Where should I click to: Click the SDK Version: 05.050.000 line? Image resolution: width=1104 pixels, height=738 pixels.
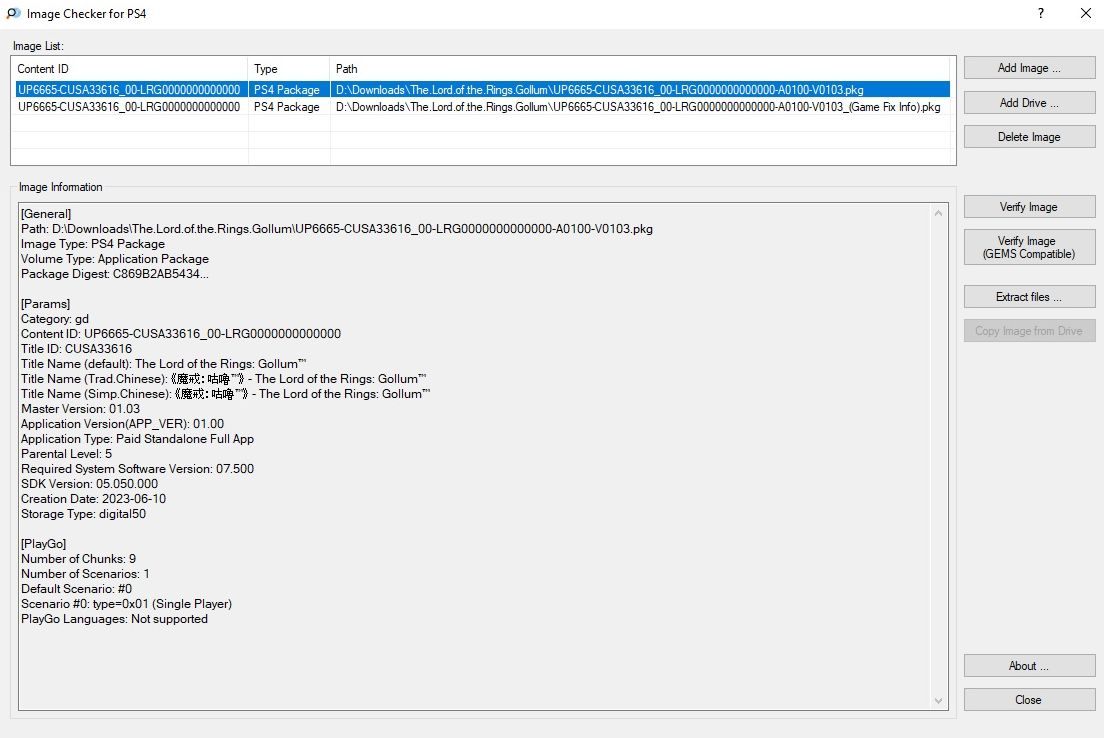coord(89,484)
